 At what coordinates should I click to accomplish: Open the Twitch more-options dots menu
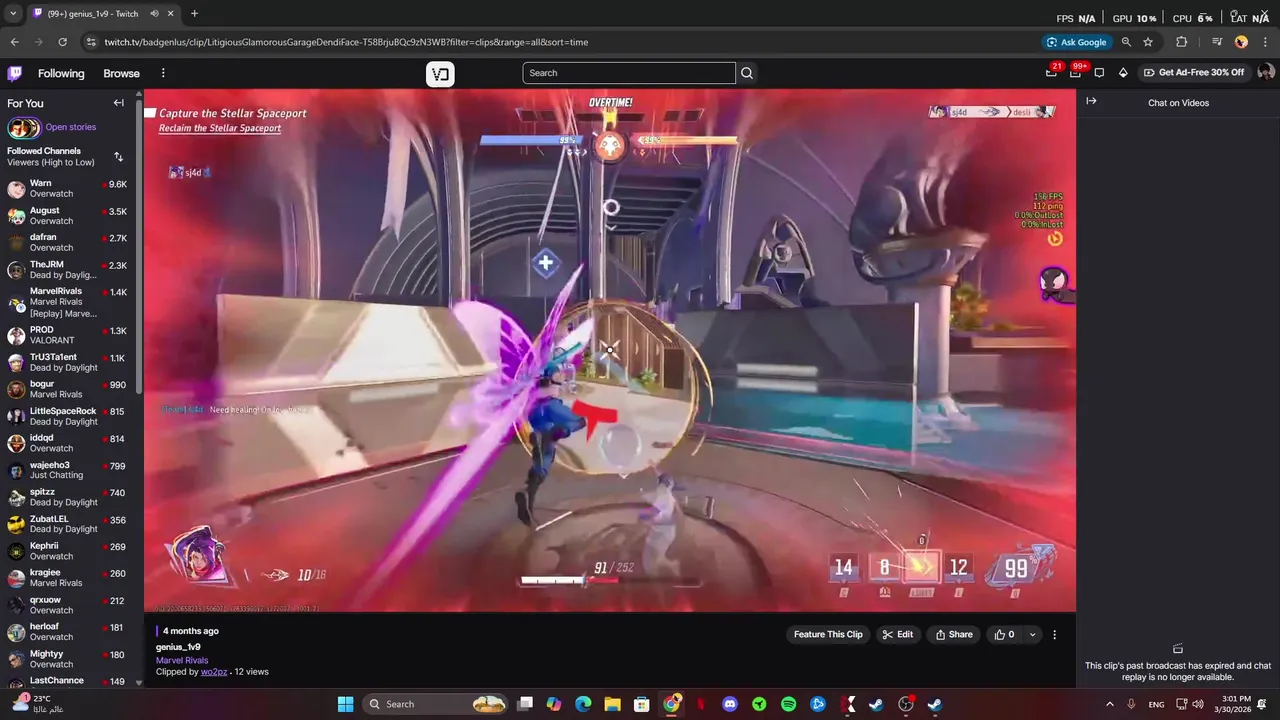[x=163, y=73]
